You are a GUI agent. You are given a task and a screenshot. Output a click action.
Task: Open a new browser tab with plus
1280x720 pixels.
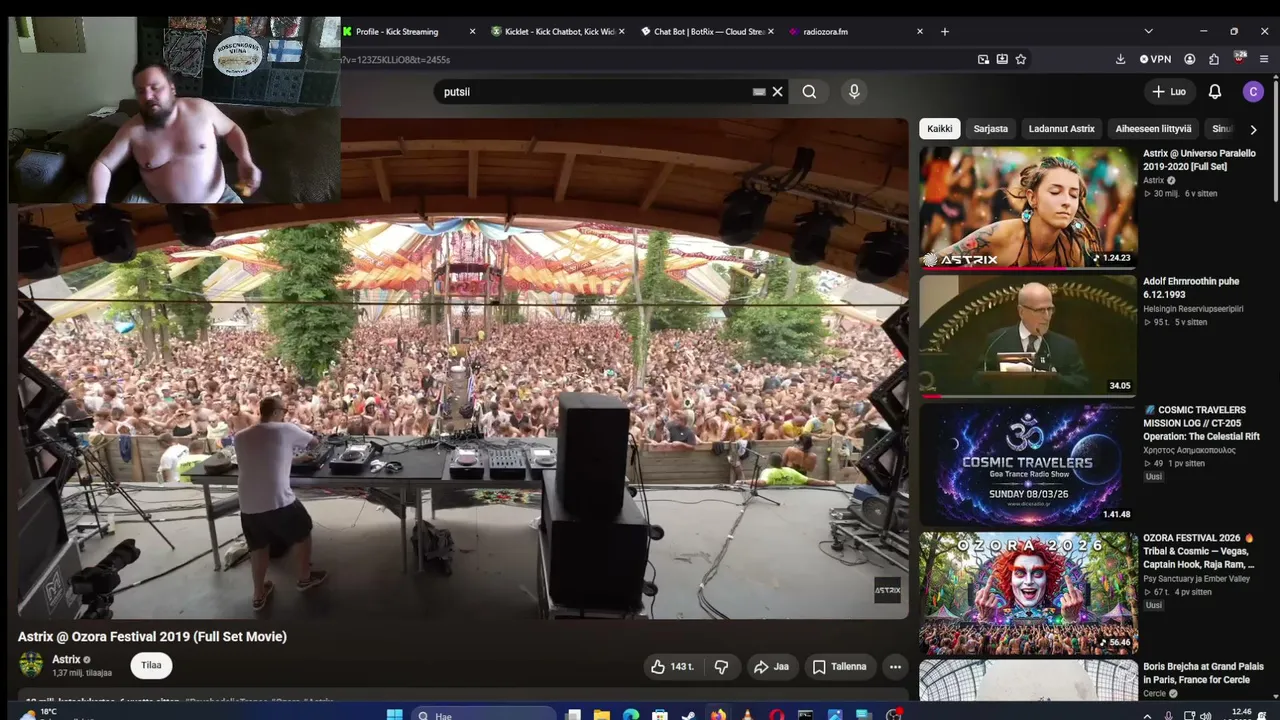point(945,31)
